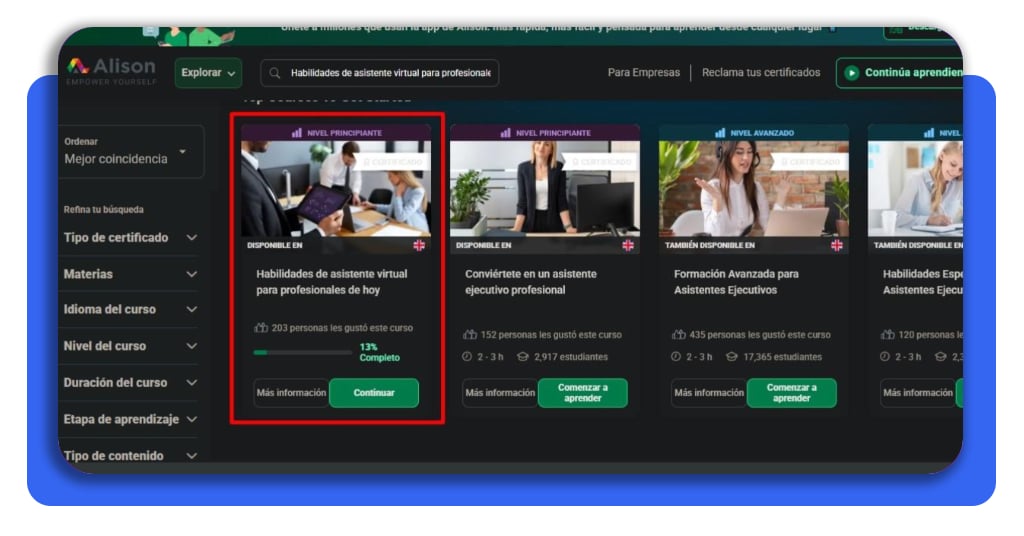Click graduation cap icon beside 17,365 estudiantes
Screen dimensions: 1024x536
point(731,356)
